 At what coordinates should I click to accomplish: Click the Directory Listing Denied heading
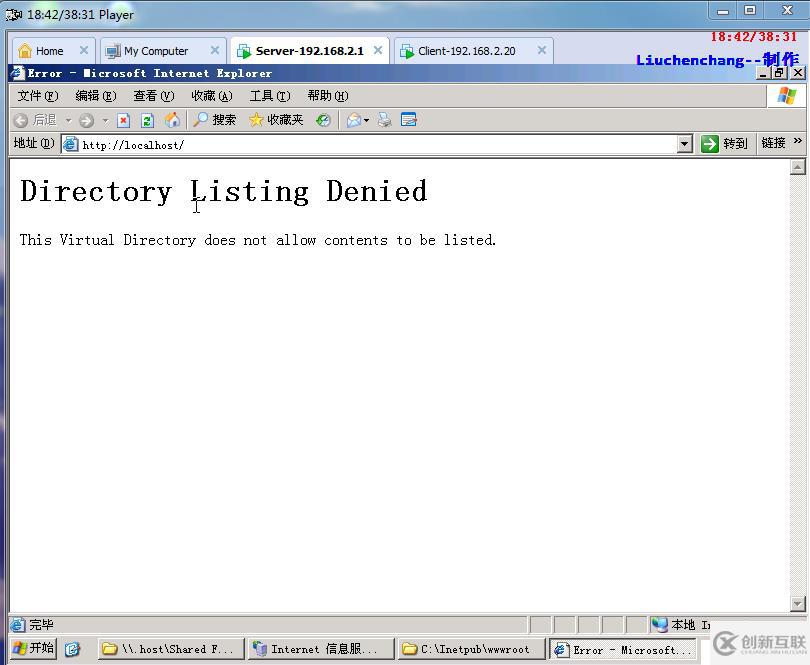click(x=224, y=192)
